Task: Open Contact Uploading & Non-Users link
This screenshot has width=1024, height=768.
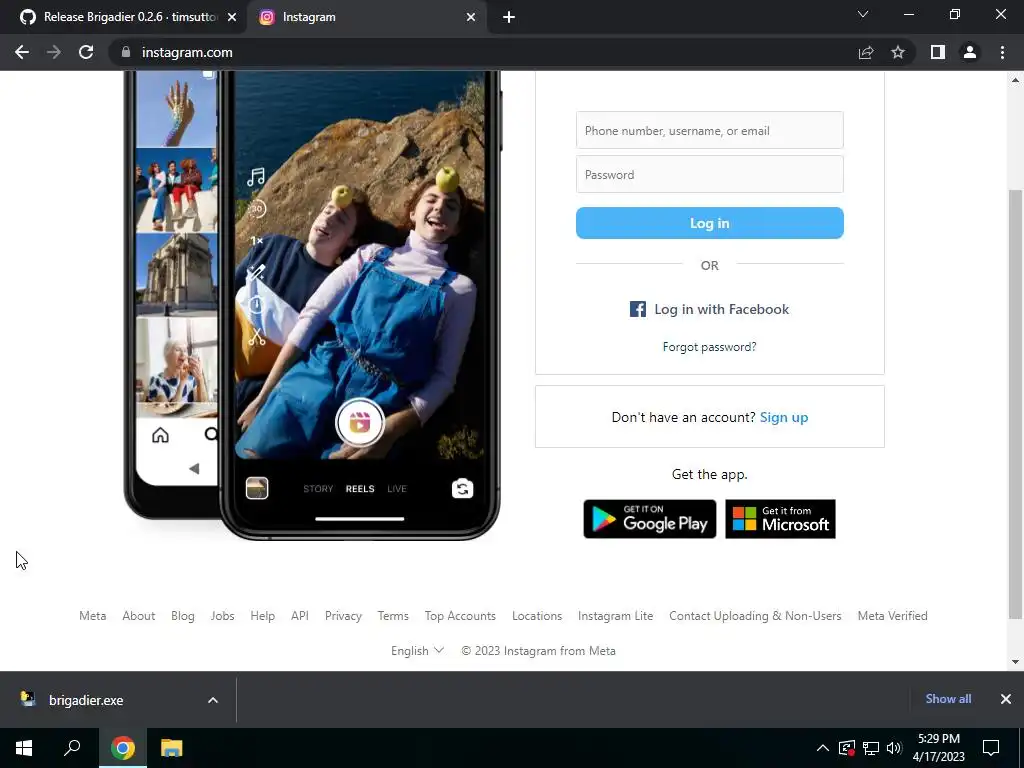Action: 755,616
